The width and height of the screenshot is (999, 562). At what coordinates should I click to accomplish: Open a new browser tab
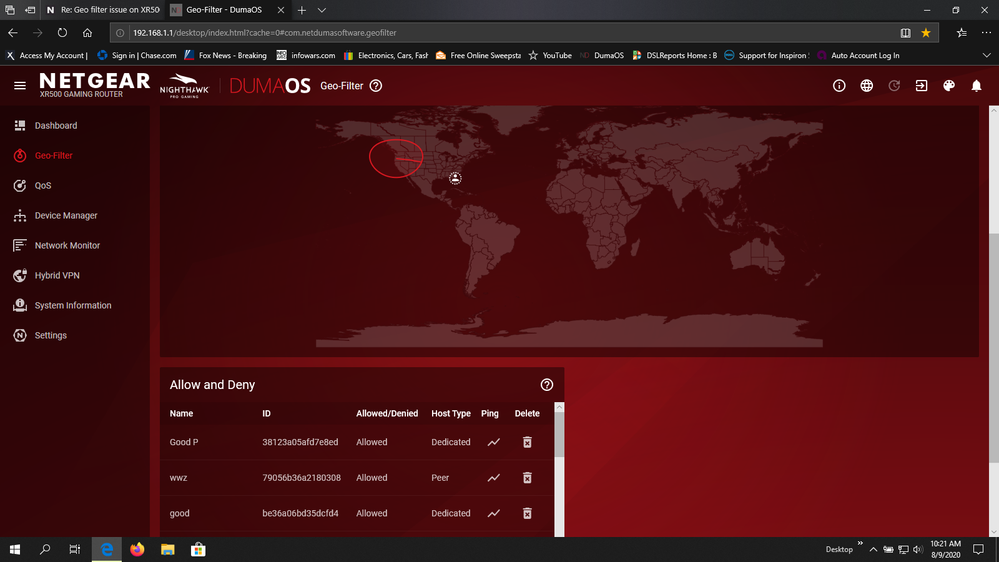tap(301, 10)
